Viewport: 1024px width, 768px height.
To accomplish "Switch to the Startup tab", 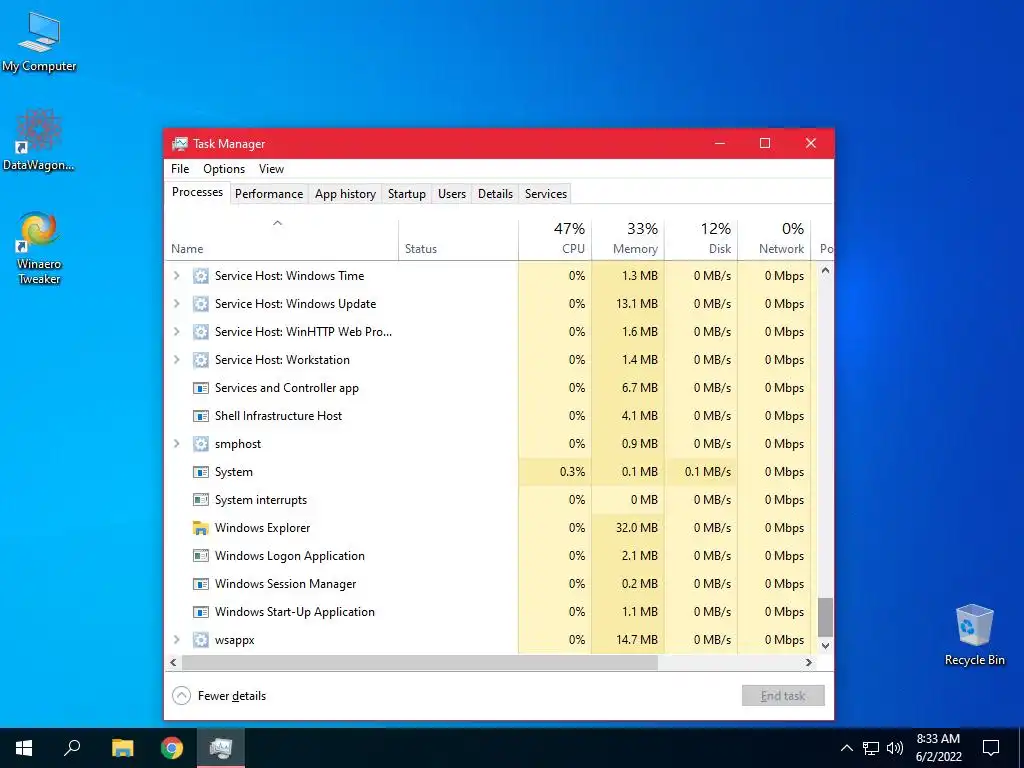I will point(407,194).
